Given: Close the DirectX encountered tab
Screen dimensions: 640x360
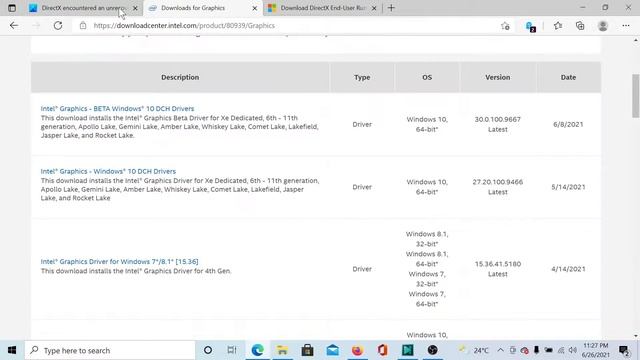Looking at the screenshot, I should [135, 8].
